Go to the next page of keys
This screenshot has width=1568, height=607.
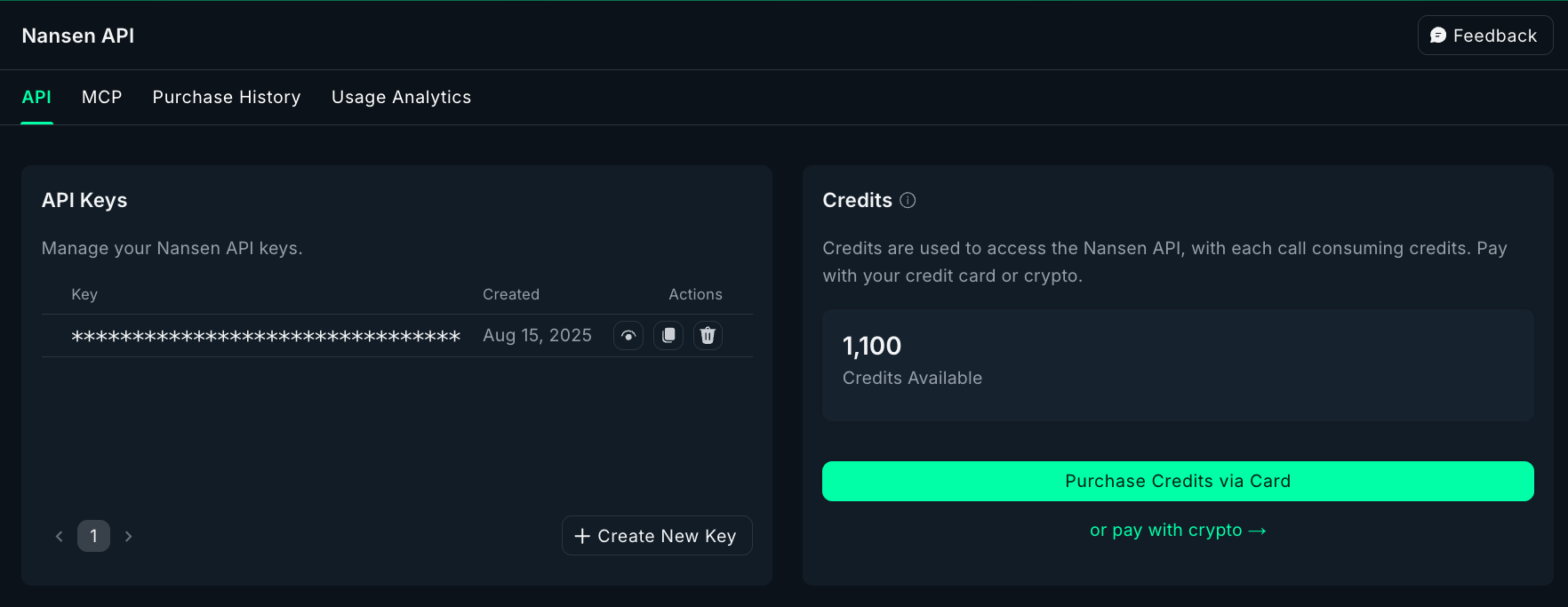click(129, 536)
